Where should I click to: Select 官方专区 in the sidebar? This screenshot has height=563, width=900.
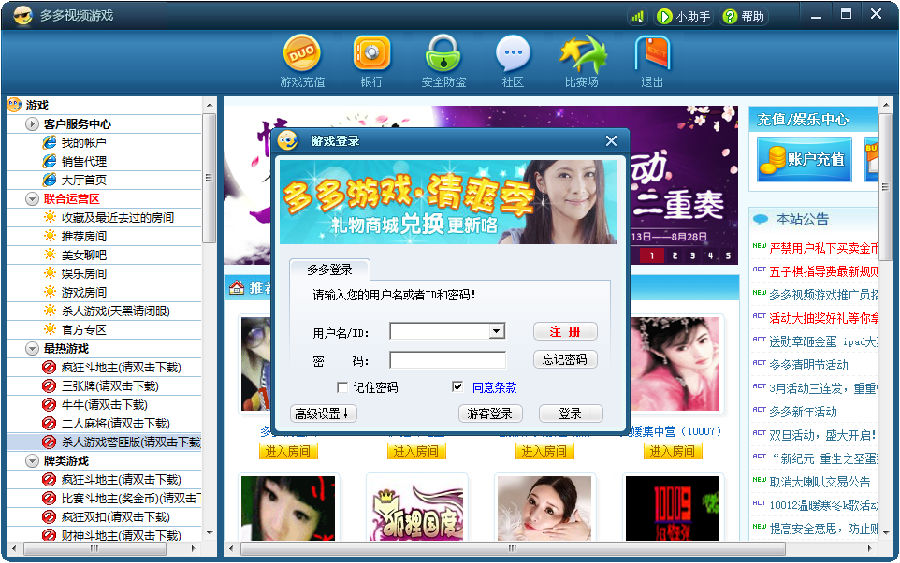click(x=84, y=330)
